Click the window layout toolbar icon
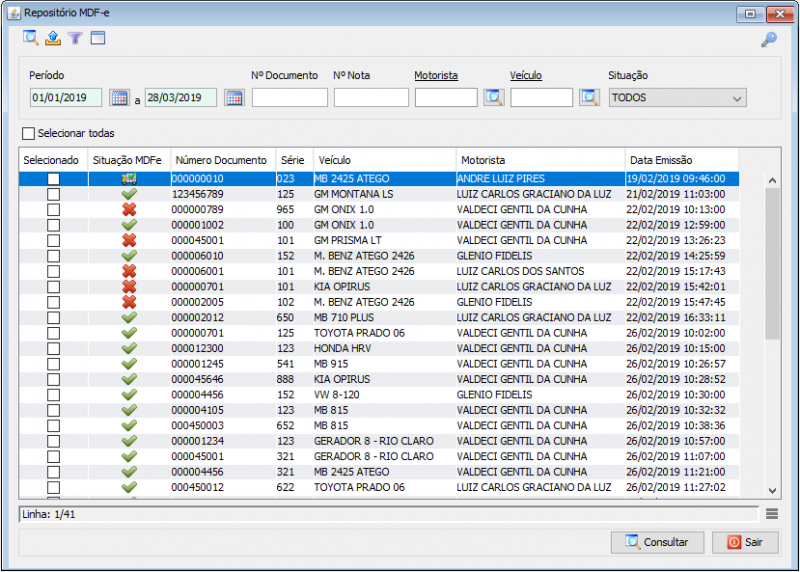Image resolution: width=800 pixels, height=572 pixels. click(98, 38)
